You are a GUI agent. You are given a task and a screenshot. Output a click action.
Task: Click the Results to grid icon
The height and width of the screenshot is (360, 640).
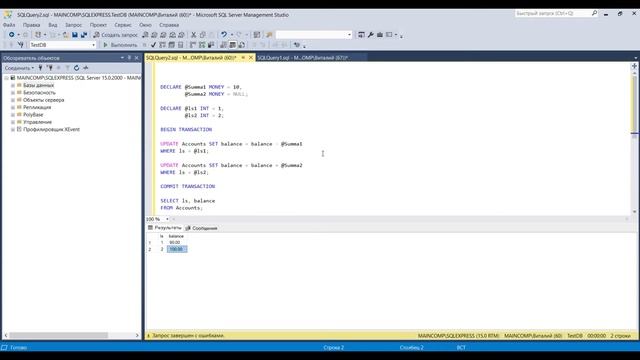tap(233, 45)
